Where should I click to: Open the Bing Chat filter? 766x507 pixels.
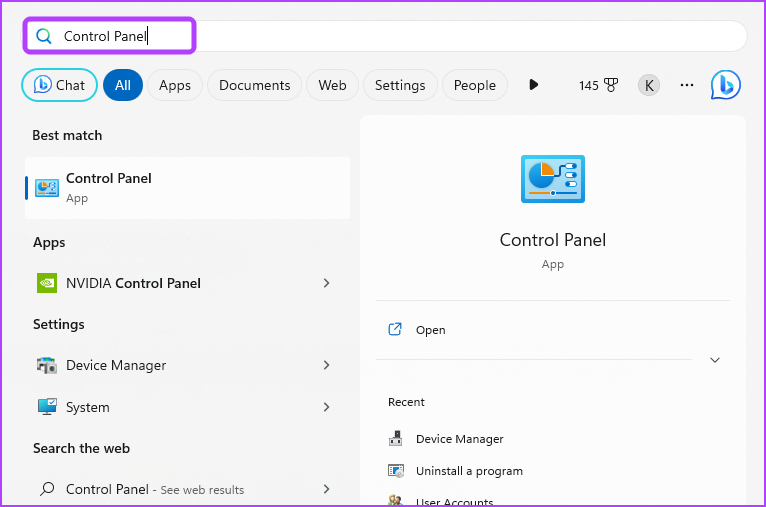60,85
